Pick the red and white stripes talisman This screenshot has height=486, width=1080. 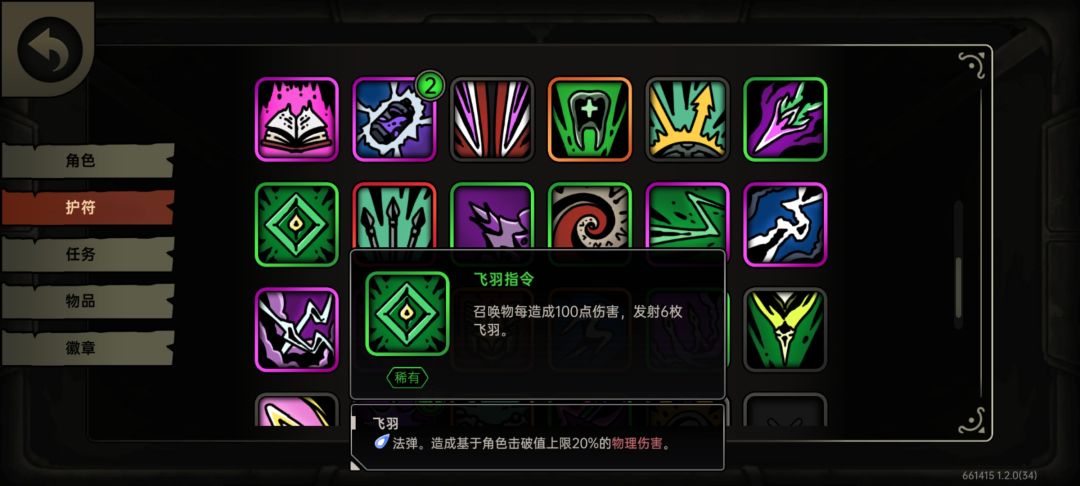pos(492,119)
